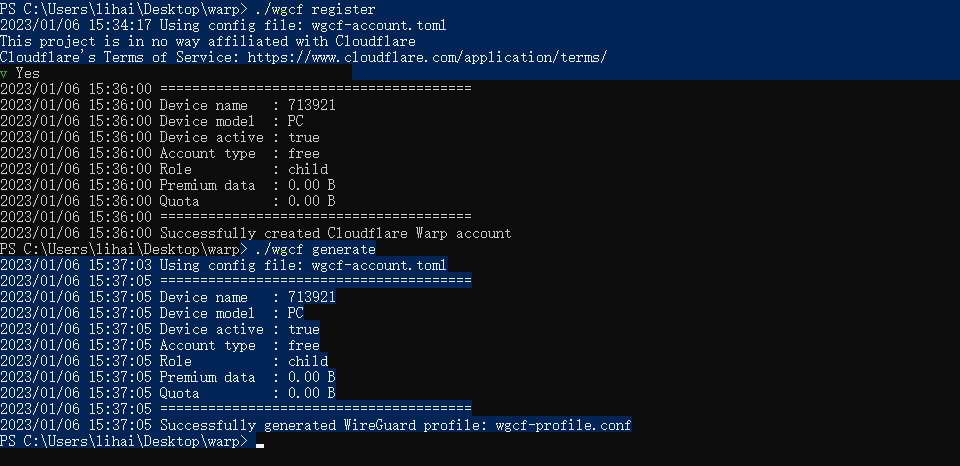Viewport: 960px width, 466px height.
Task: Click 'wgcf-profile.conf' file name in the output
Action: tap(563, 425)
